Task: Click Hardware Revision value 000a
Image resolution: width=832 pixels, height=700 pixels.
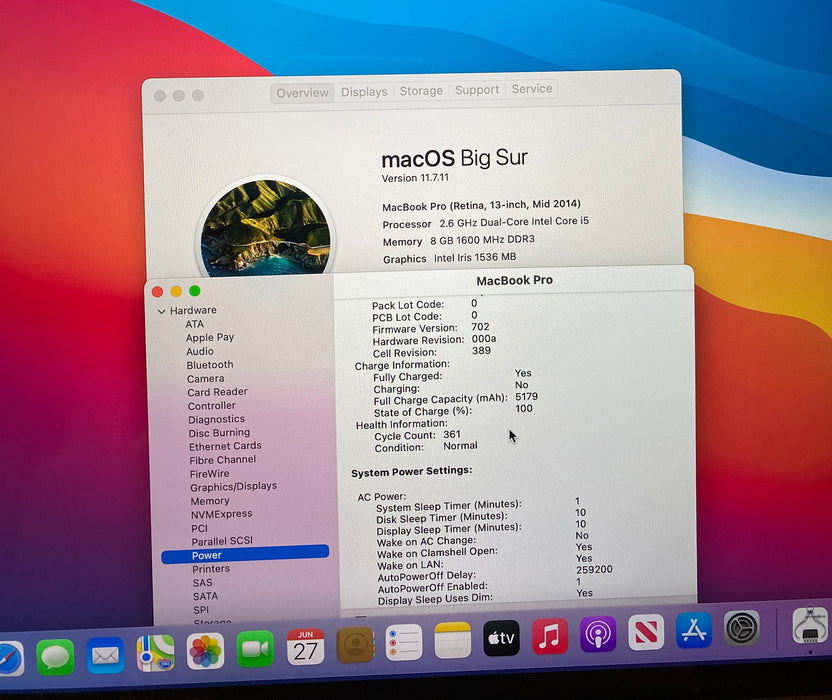Action: pos(484,339)
